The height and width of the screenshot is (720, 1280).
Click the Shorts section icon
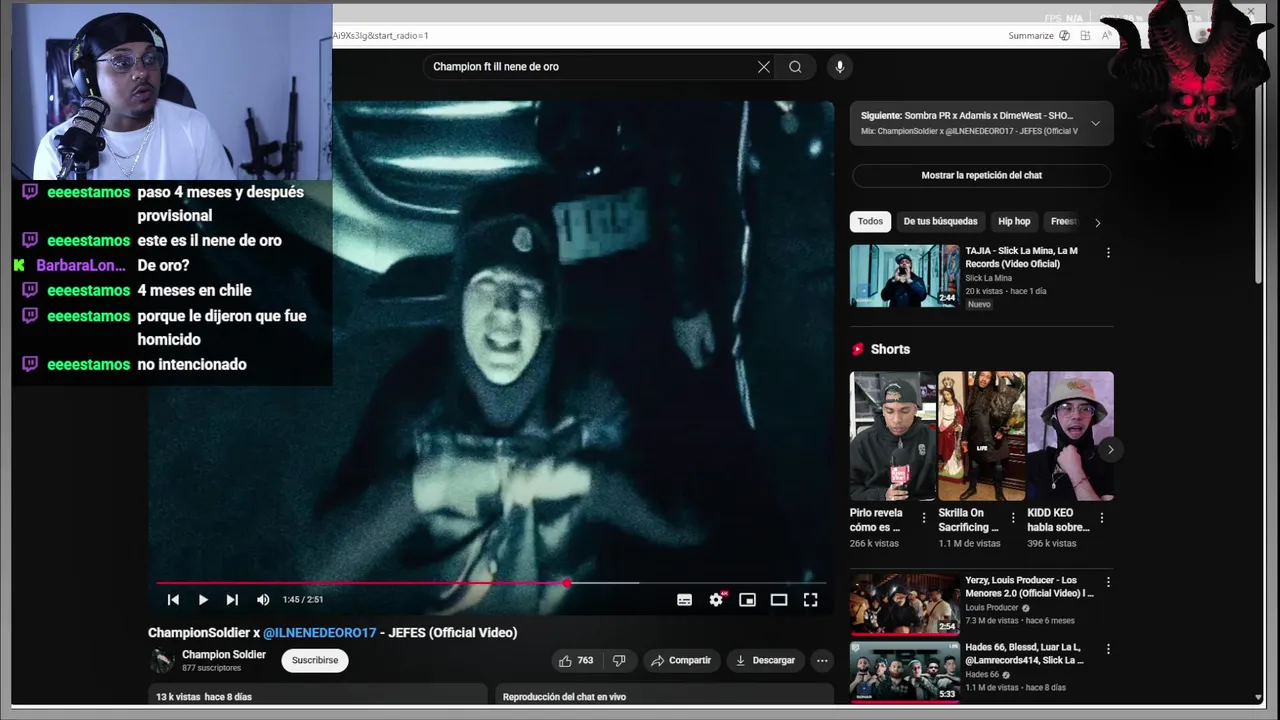coord(857,349)
